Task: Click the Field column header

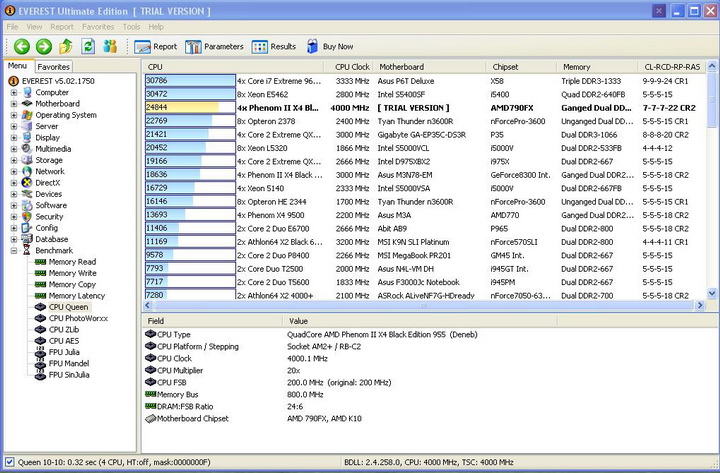Action: tap(212, 321)
